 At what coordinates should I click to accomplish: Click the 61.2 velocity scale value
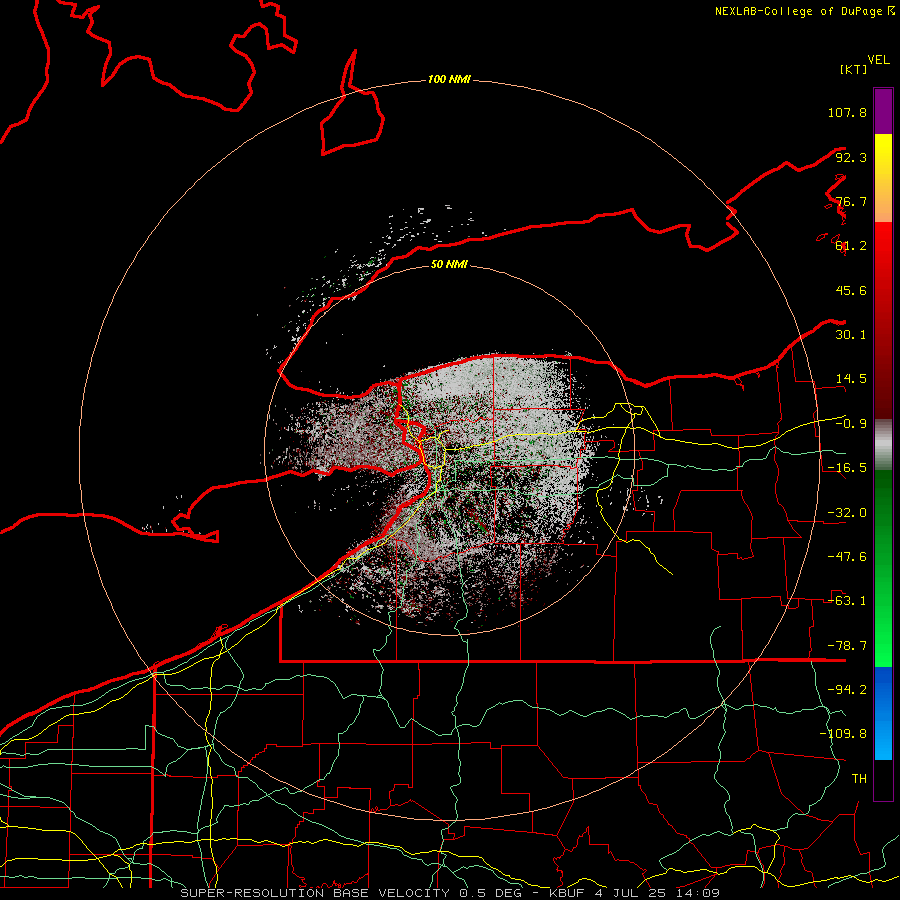click(x=851, y=246)
